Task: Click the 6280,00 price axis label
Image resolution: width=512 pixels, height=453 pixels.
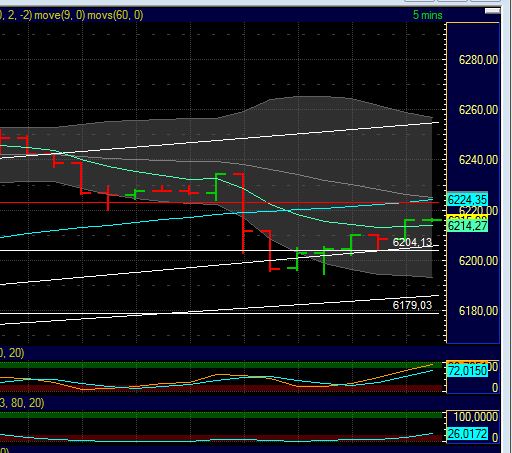Action: [478, 60]
